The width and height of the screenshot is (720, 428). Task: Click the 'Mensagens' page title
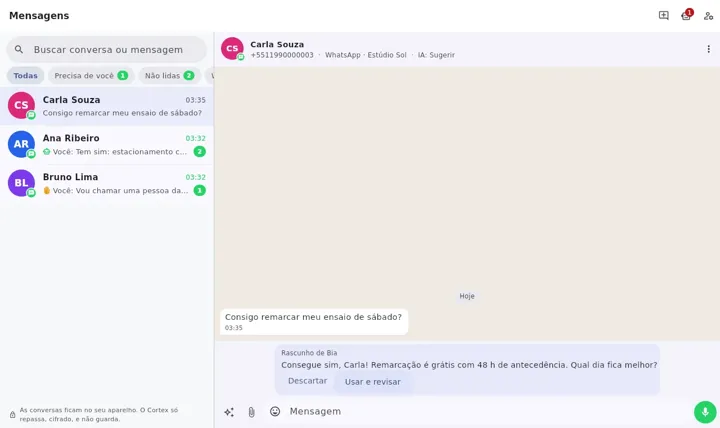point(39,16)
